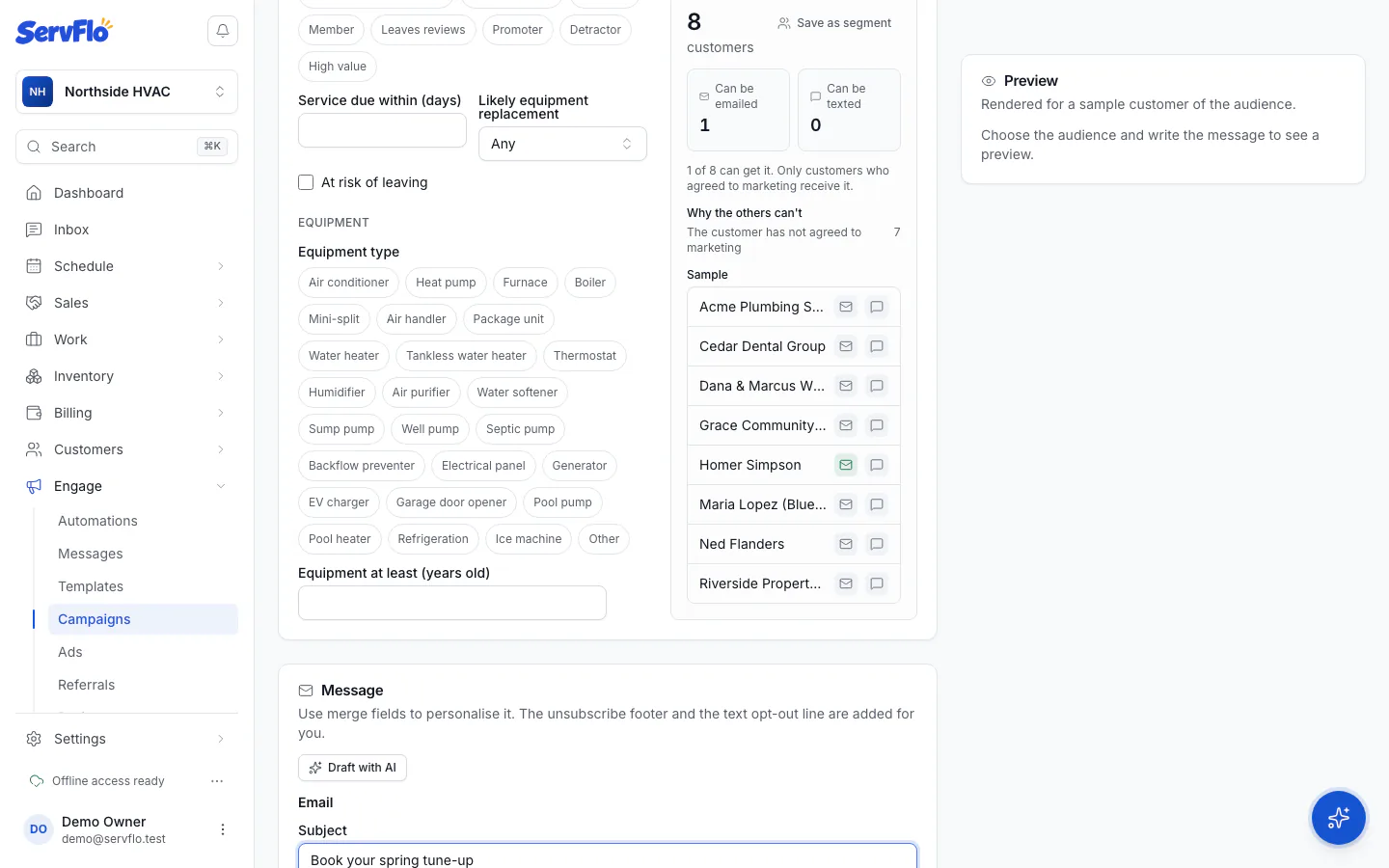Click text icon for Riverside Property row

click(x=877, y=583)
